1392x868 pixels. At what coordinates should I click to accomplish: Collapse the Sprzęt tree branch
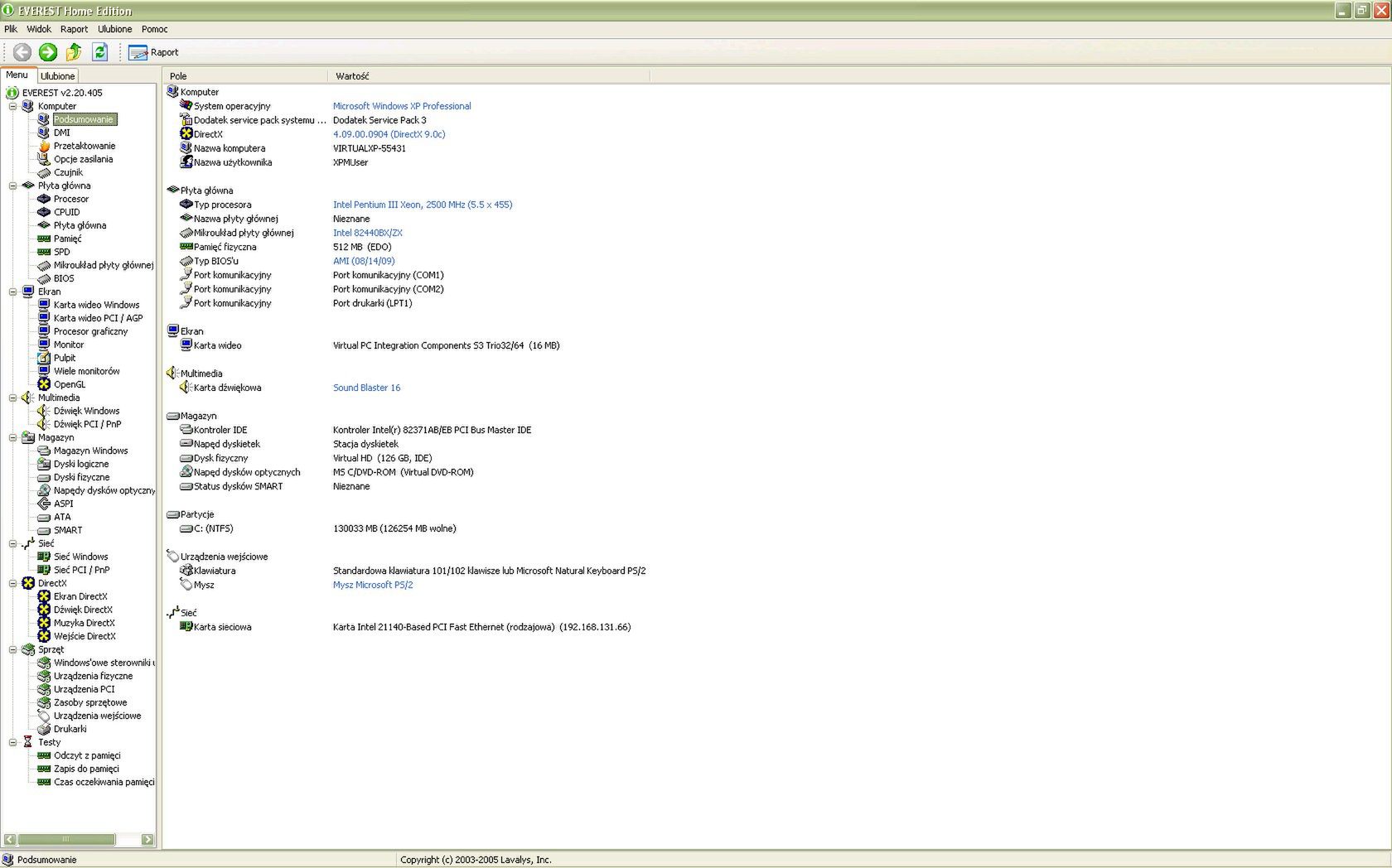12,649
